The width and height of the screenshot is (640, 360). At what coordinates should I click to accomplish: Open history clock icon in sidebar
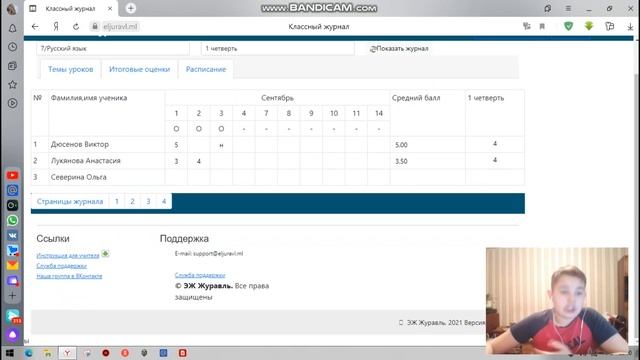tap(13, 47)
